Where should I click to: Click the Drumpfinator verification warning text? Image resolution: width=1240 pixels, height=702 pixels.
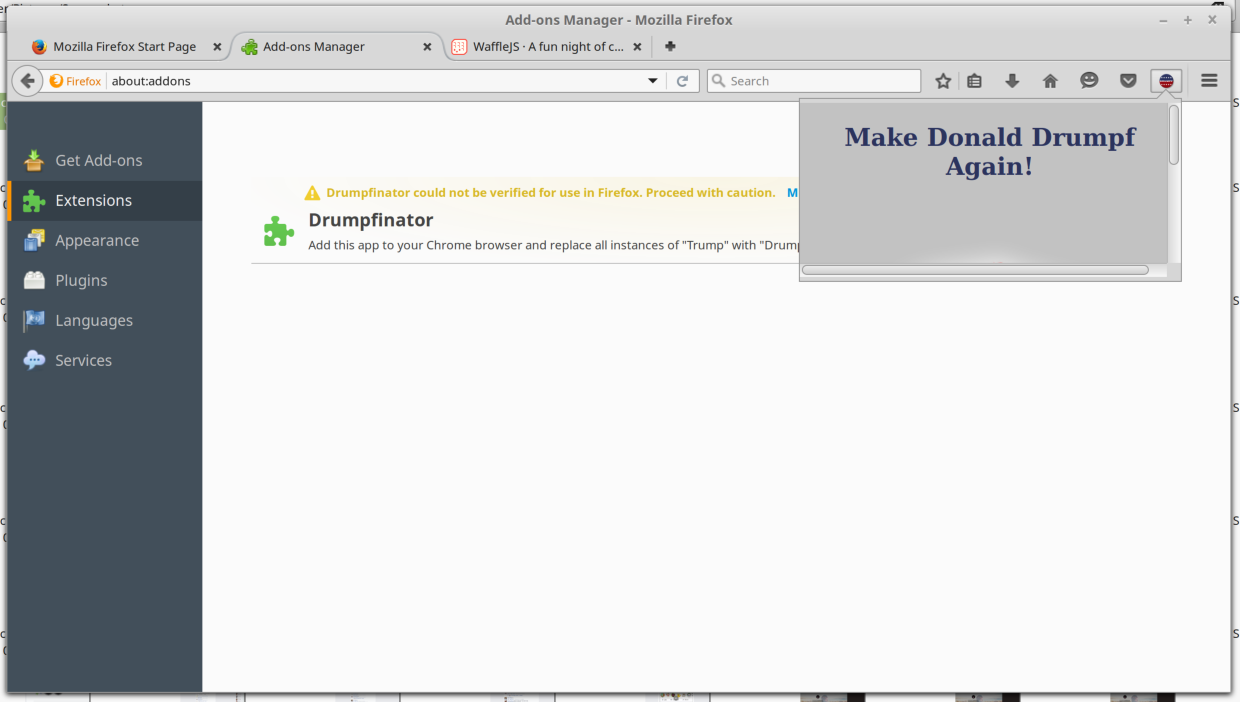550,193
